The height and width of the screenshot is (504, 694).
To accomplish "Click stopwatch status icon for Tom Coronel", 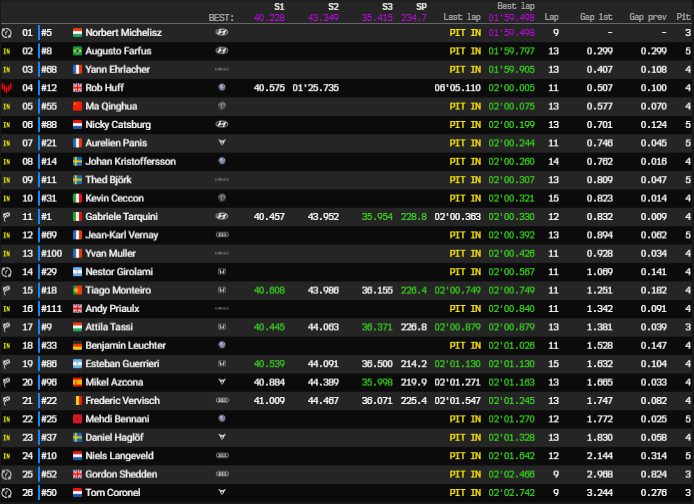I will 7,493.
